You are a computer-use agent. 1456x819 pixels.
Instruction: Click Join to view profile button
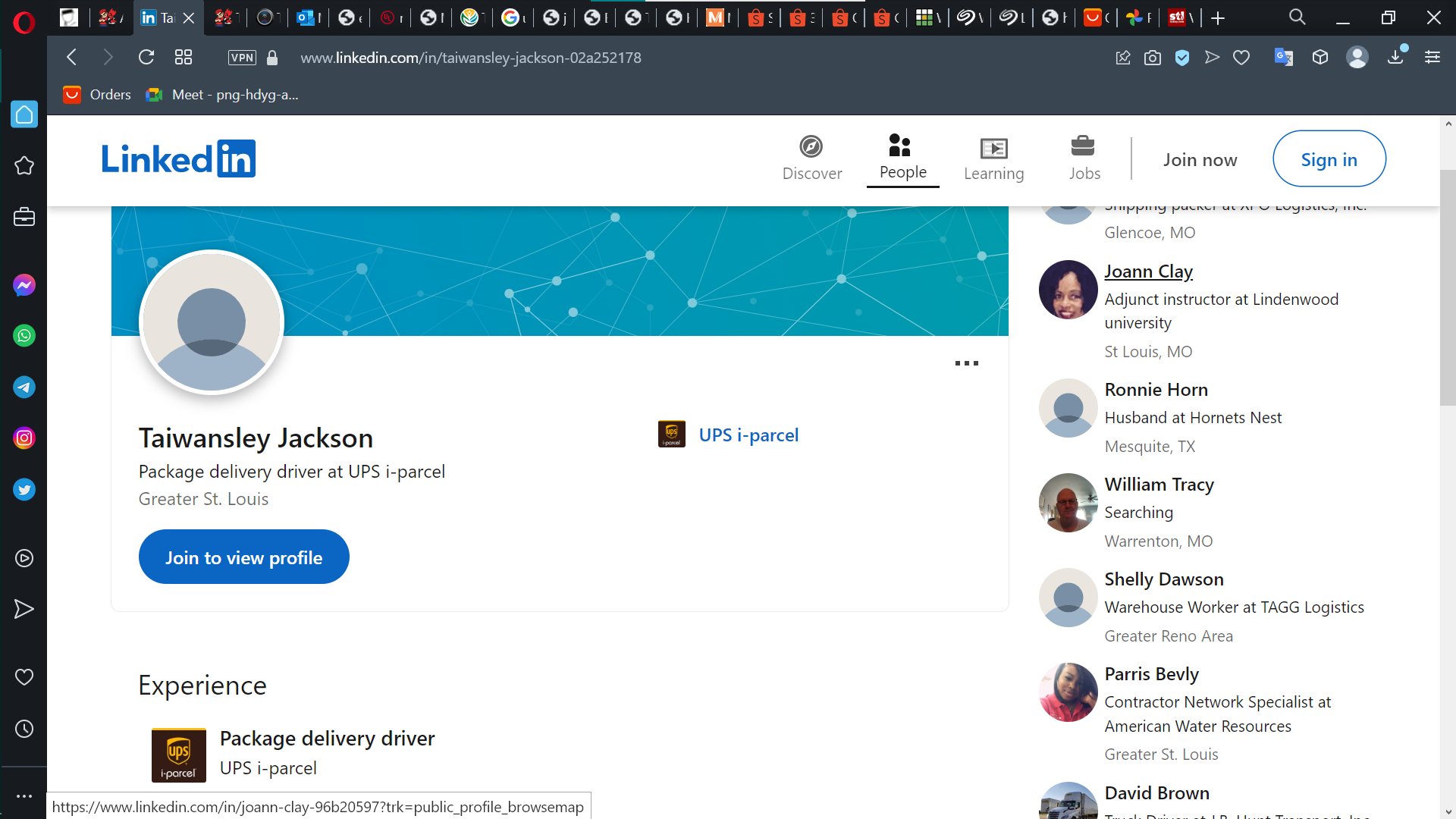point(243,557)
